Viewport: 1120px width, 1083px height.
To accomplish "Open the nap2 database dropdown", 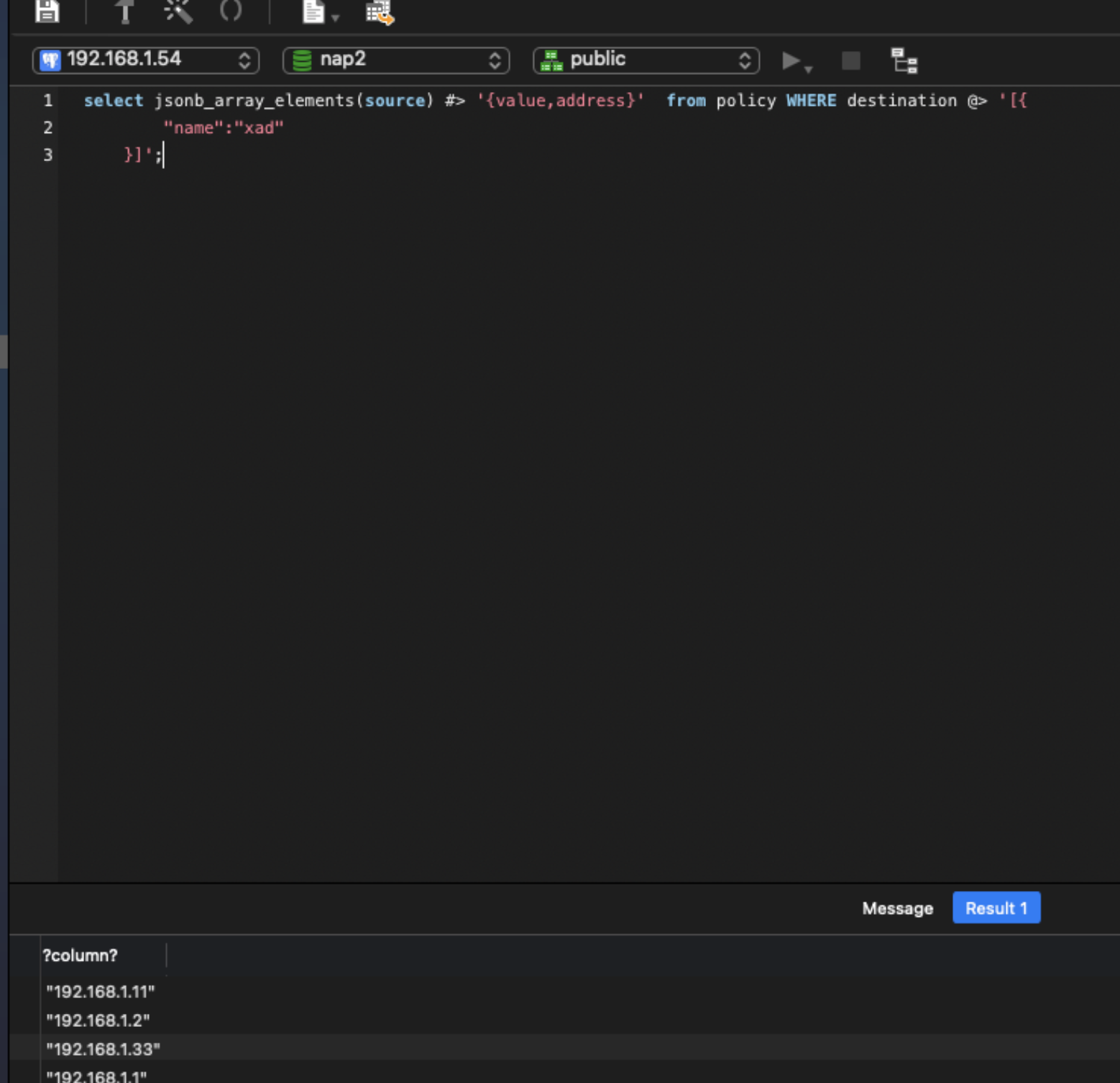I will pyautogui.click(x=396, y=60).
